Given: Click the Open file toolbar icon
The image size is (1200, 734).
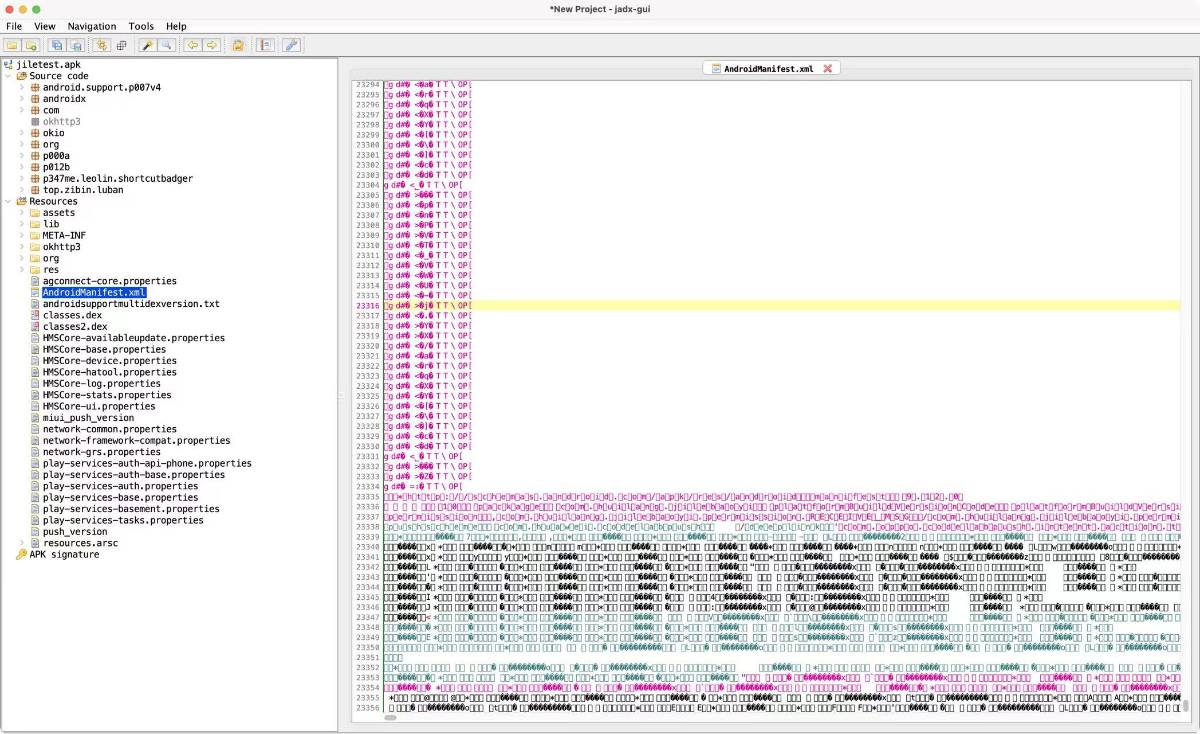Looking at the screenshot, I should tap(12, 45).
